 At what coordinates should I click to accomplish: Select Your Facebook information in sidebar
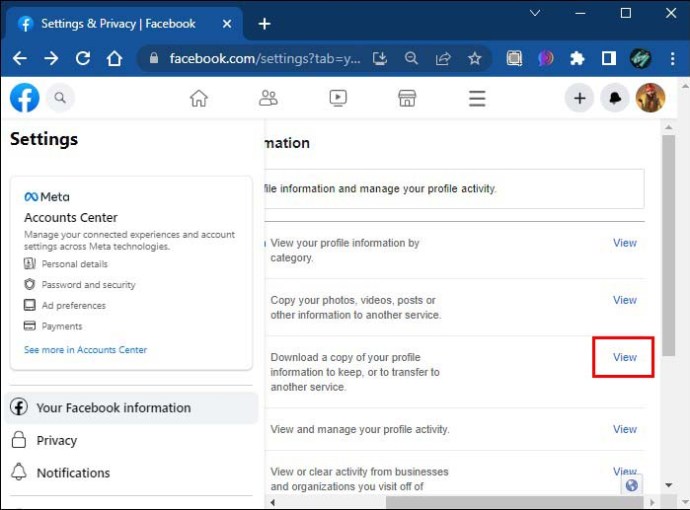[113, 408]
